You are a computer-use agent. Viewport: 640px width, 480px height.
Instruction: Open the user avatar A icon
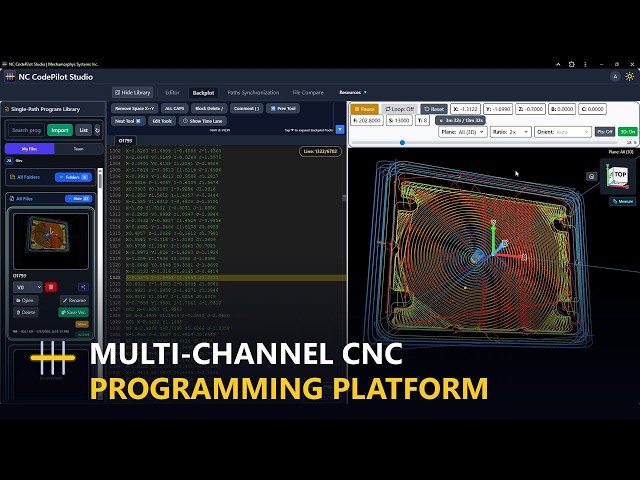(x=615, y=77)
